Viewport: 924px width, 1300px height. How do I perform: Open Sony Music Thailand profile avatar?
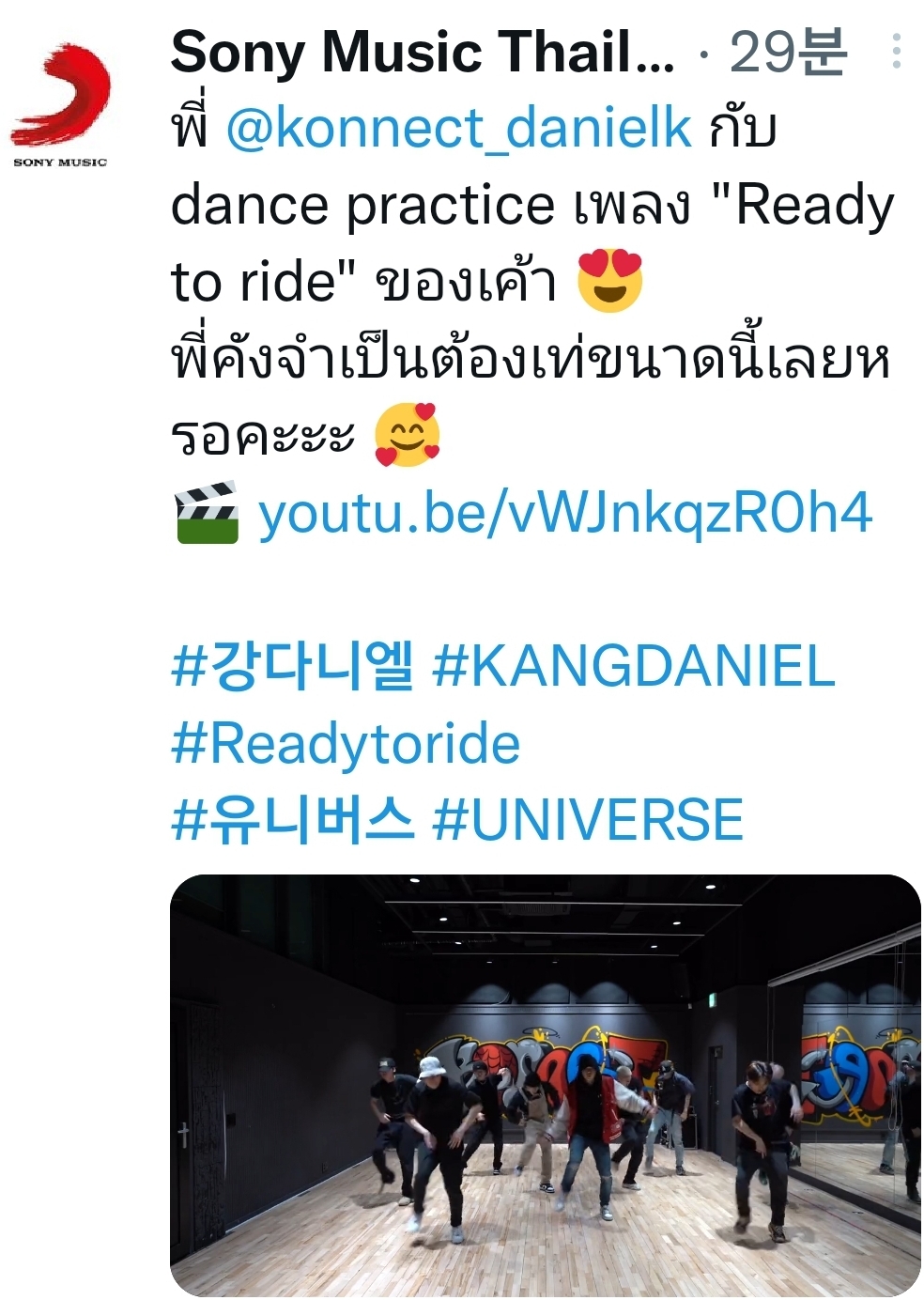click(60, 104)
